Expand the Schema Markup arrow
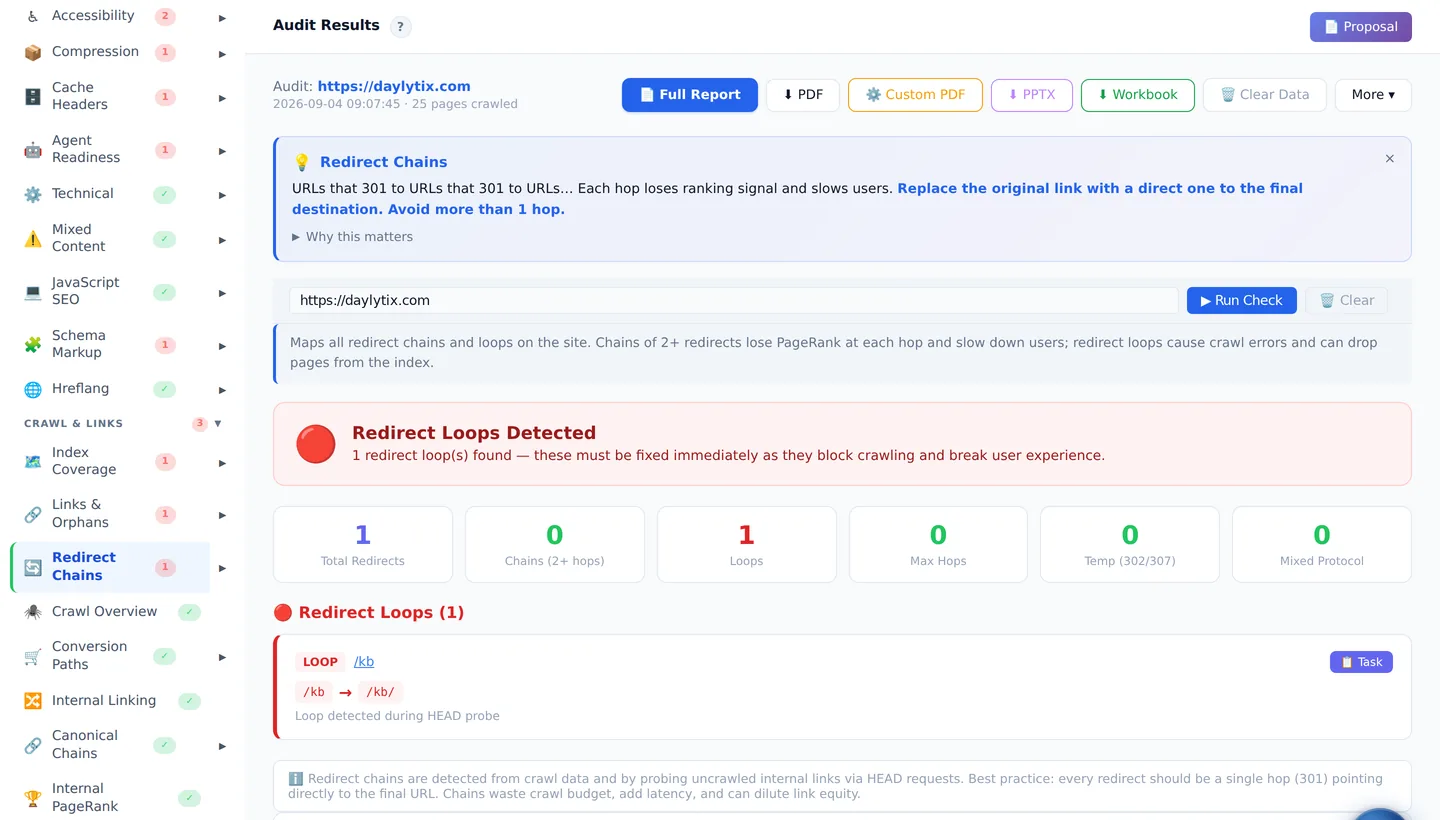1440x820 pixels. coord(222,346)
